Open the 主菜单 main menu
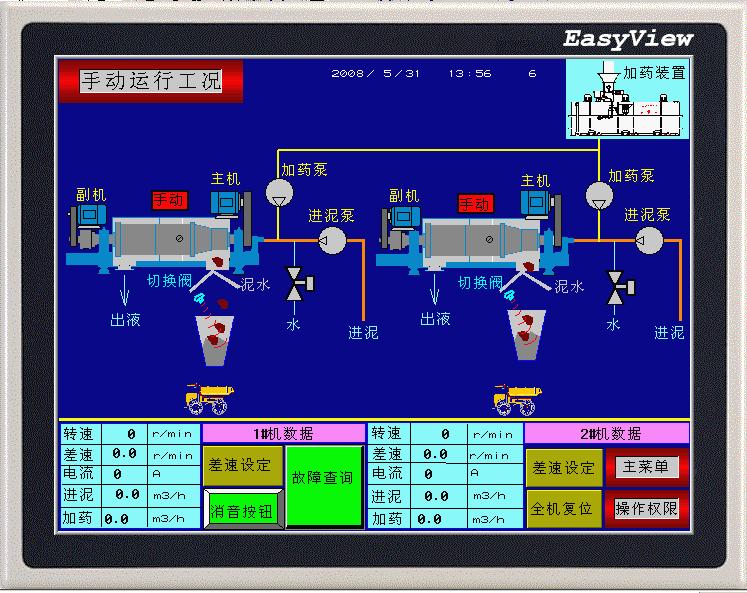This screenshot has height=593, width=747. (x=647, y=467)
